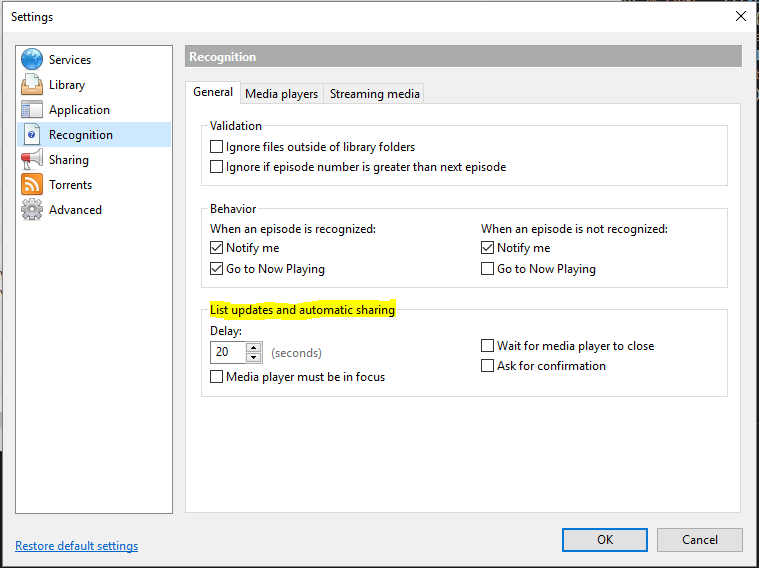Click Restore default settings link
The image size is (759, 568).
76,546
